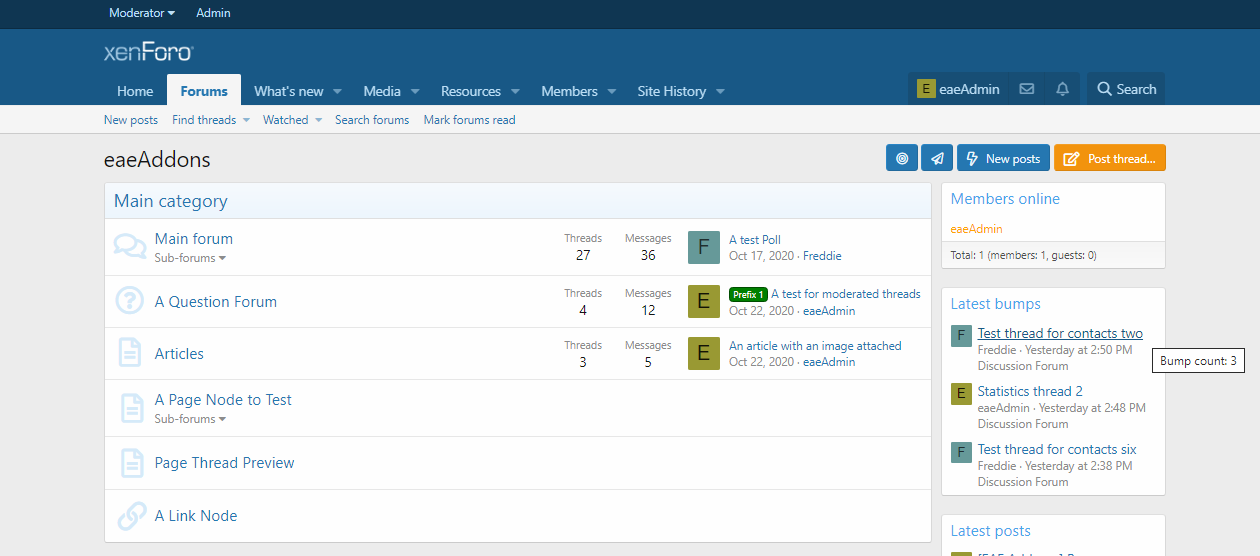Expand the Moderator dropdown menu
This screenshot has height=556, width=1260.
(141, 13)
